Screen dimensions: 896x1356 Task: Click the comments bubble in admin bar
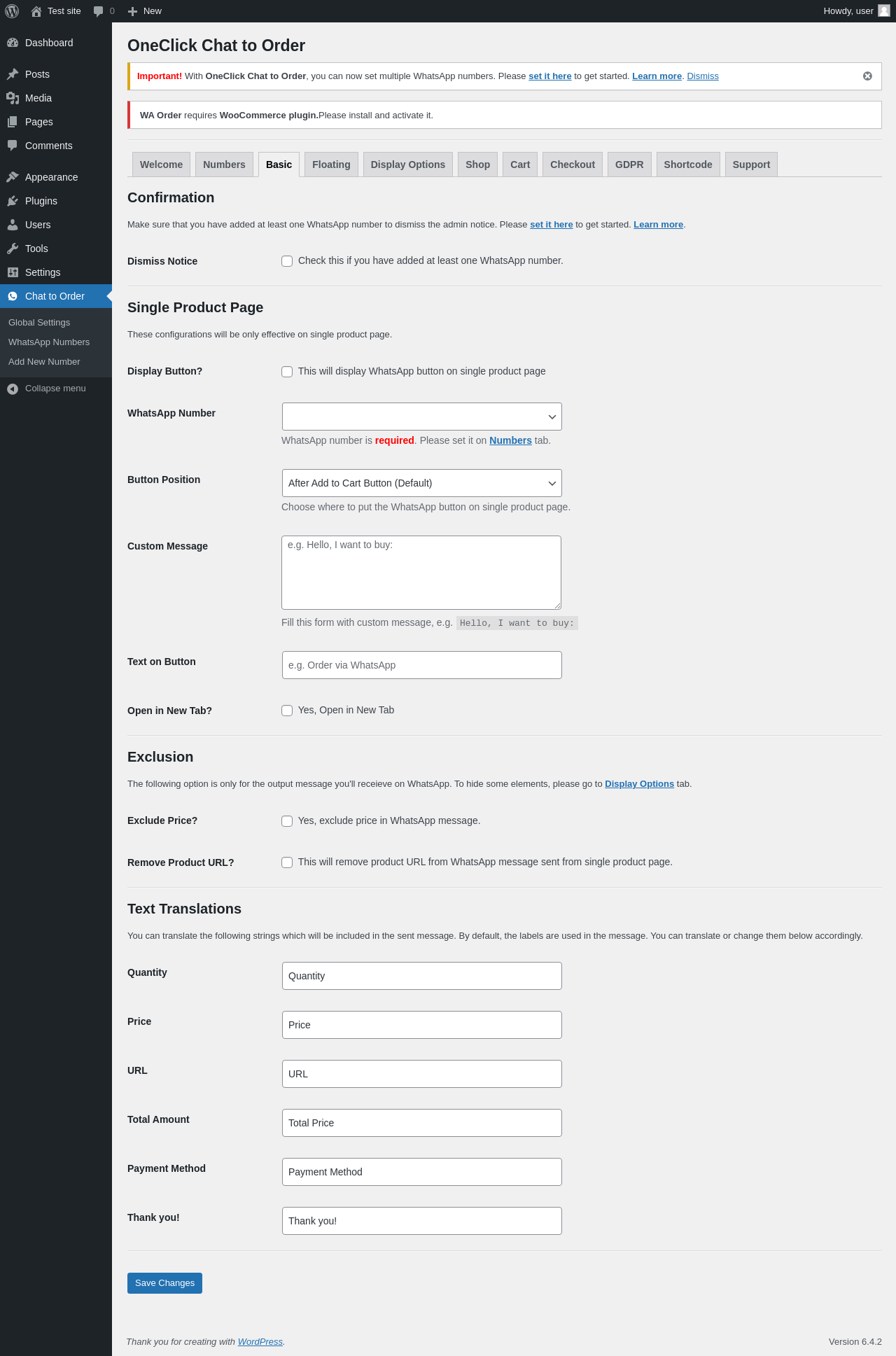[x=99, y=11]
